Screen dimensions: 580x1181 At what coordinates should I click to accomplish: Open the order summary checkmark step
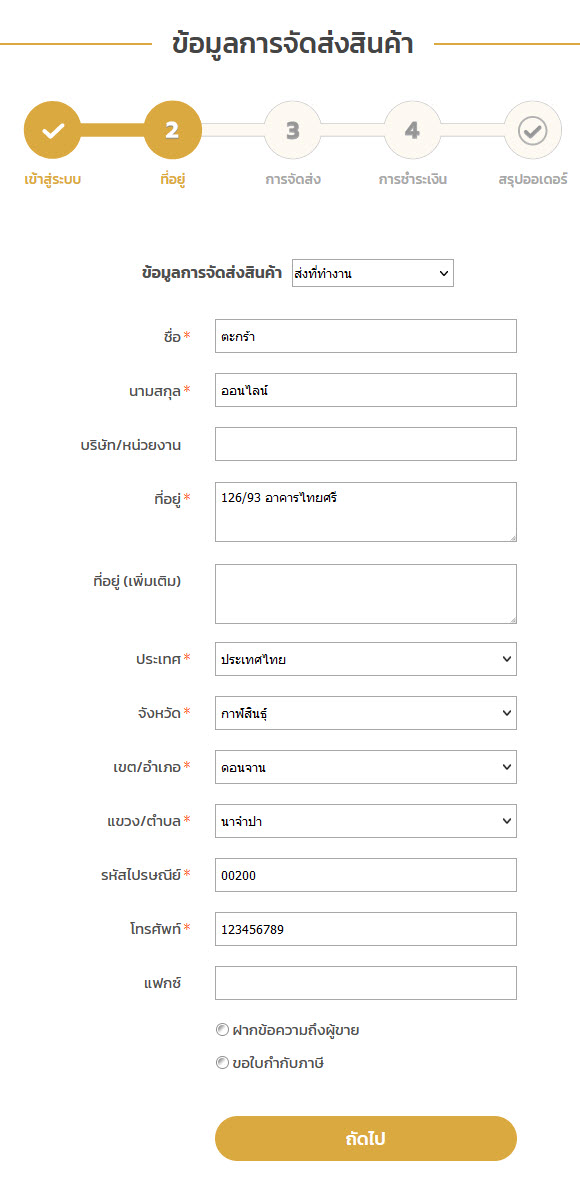pyautogui.click(x=533, y=130)
